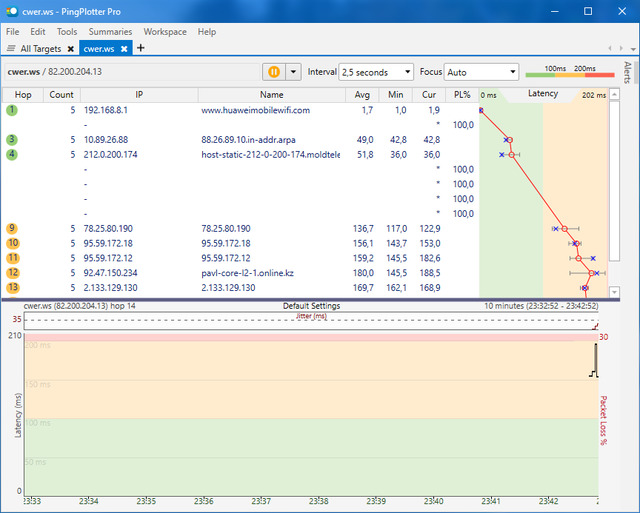Click the hop 1 green circle icon
Image resolution: width=640 pixels, height=513 pixels.
click(12, 110)
